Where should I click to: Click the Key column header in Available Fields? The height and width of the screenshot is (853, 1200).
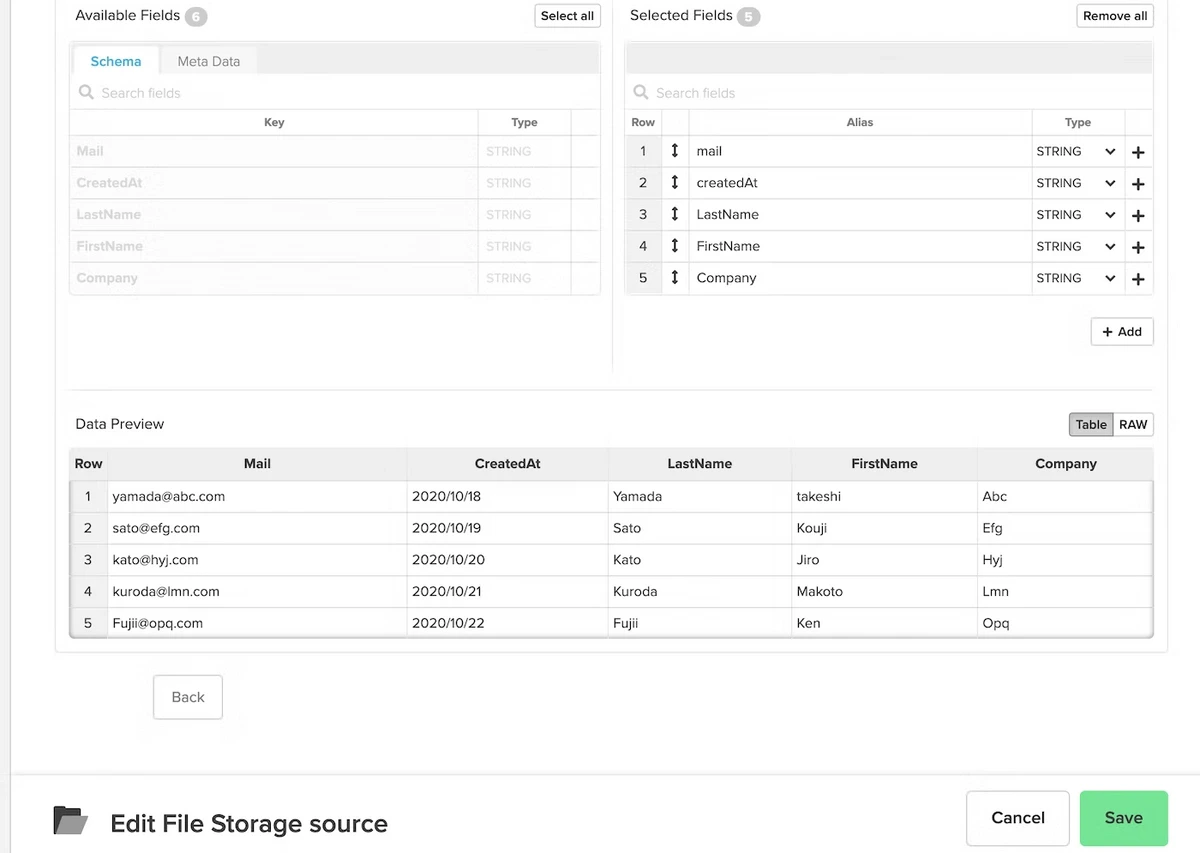[x=274, y=122]
